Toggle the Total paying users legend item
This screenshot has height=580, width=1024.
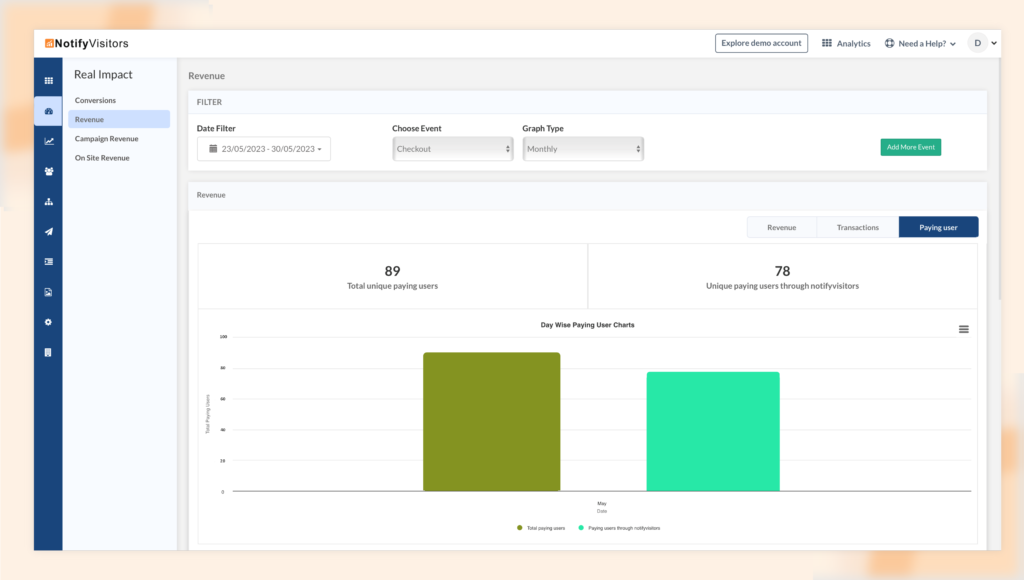pyautogui.click(x=541, y=527)
